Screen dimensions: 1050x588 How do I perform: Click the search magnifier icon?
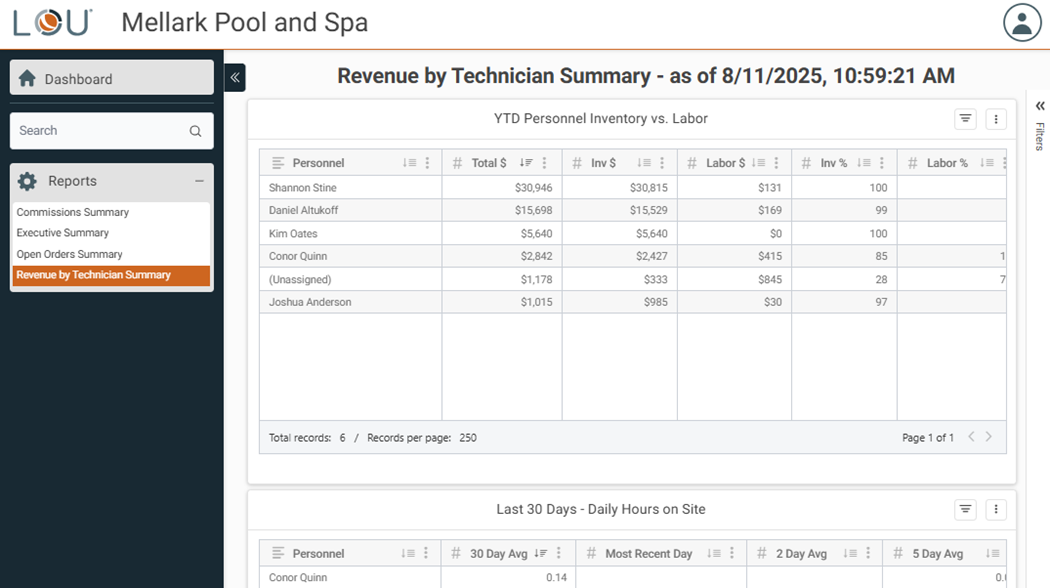pos(195,131)
